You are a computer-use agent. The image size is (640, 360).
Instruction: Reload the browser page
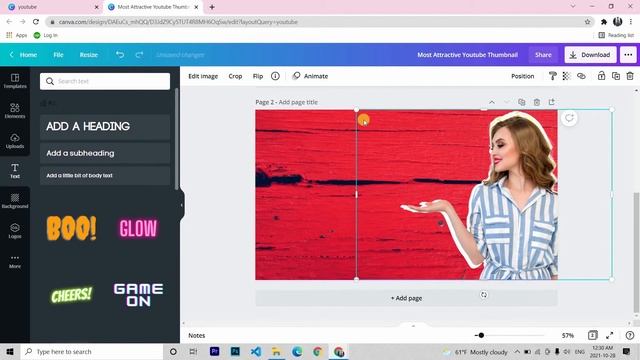tap(36, 22)
